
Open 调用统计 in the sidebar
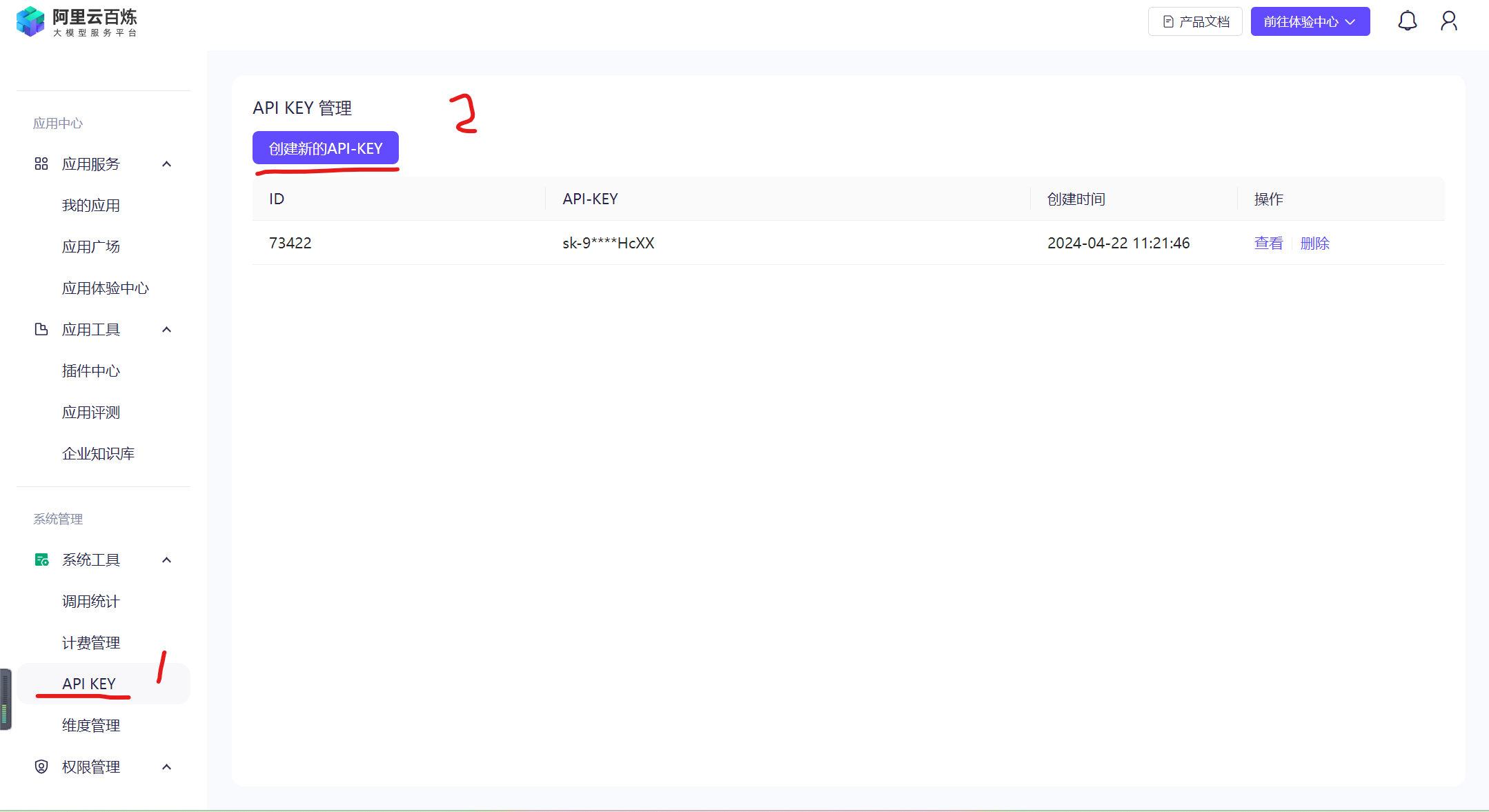coord(91,602)
